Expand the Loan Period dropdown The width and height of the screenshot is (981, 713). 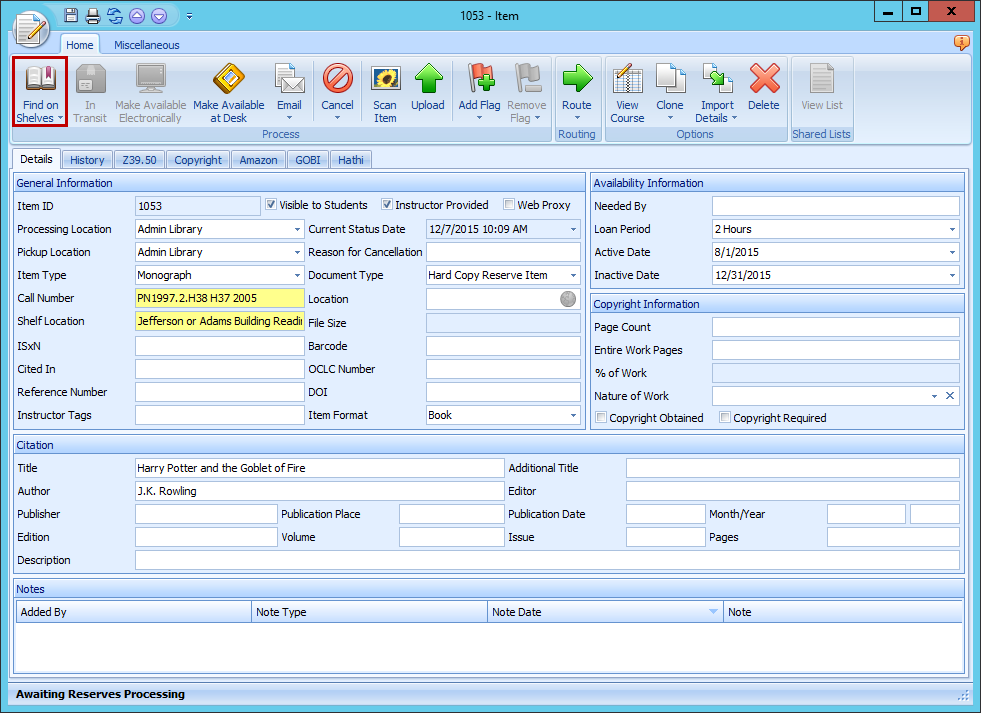pyautogui.click(x=952, y=229)
